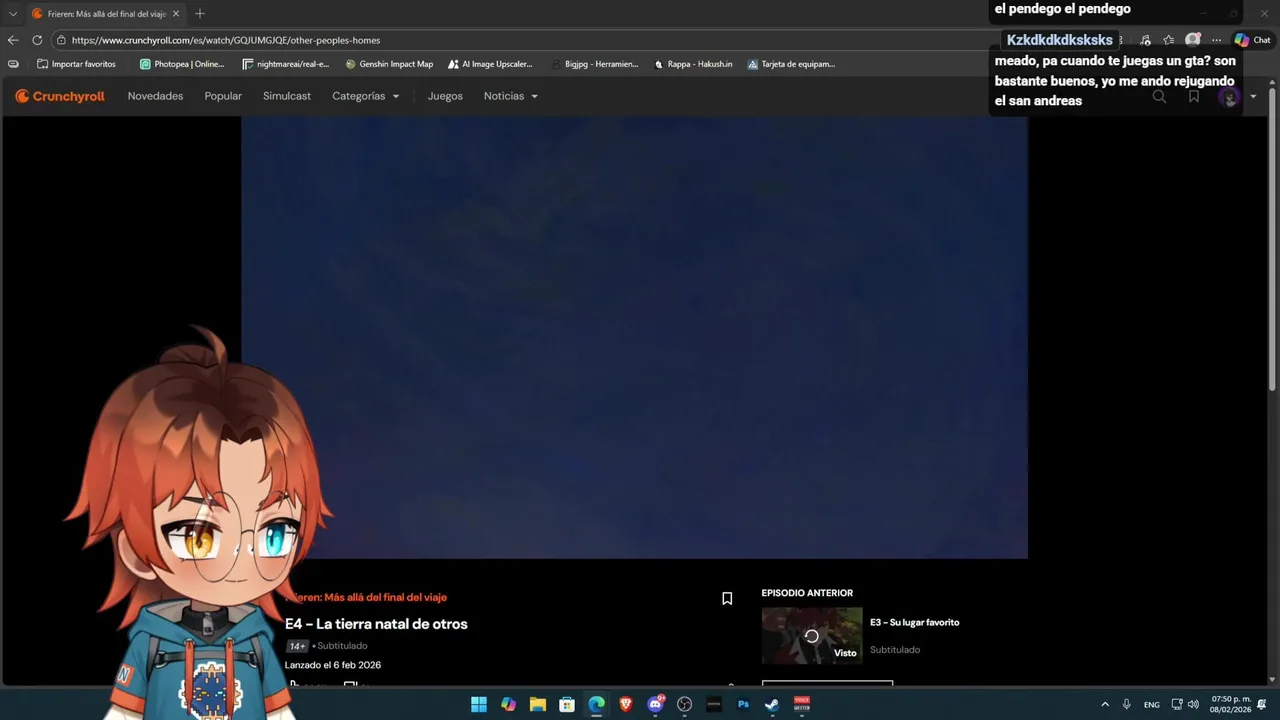Expand the Categorías dropdown
Viewport: 1280px width, 720px height.
[x=366, y=96]
